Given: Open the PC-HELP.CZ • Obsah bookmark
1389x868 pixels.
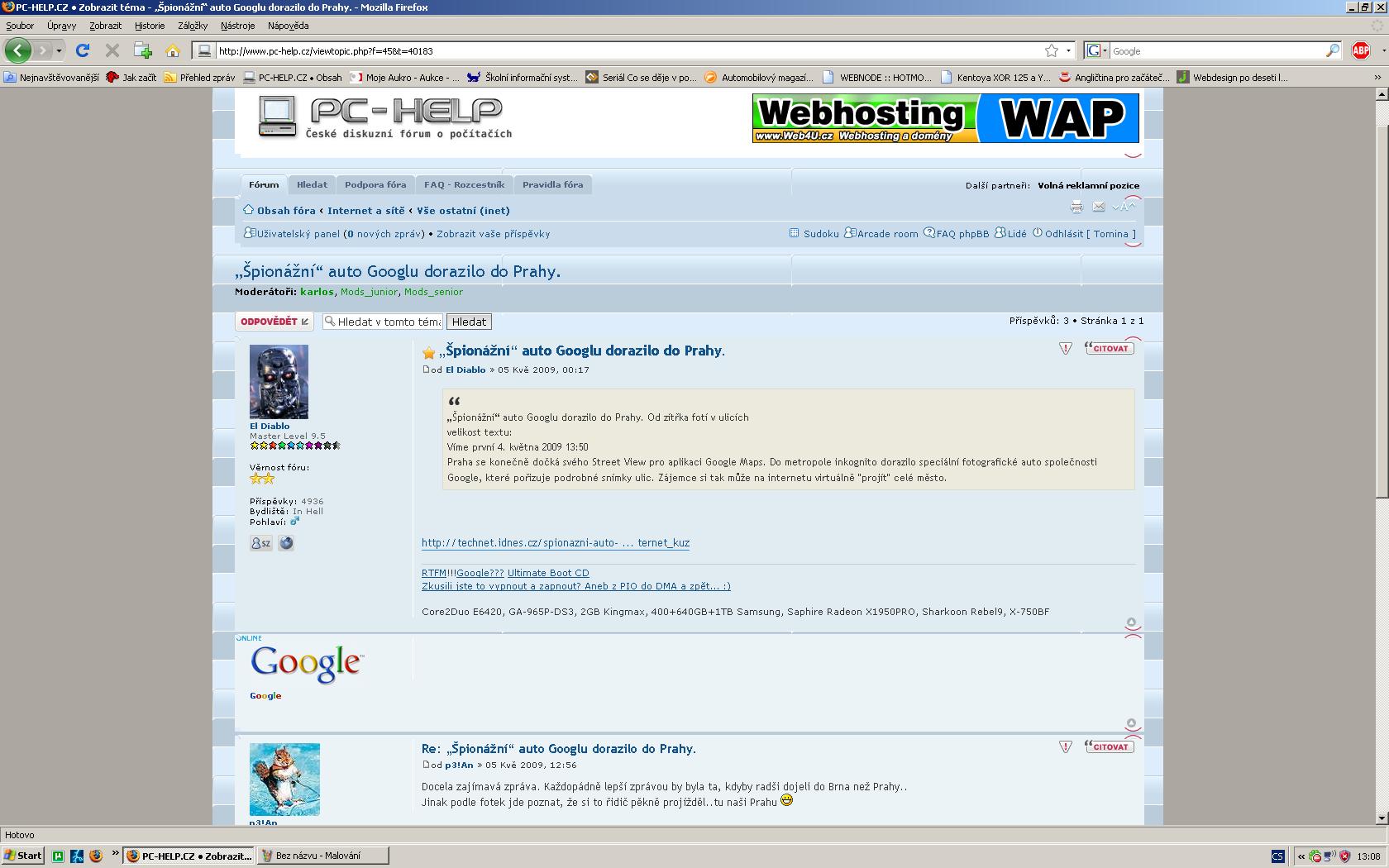Looking at the screenshot, I should pos(293,78).
